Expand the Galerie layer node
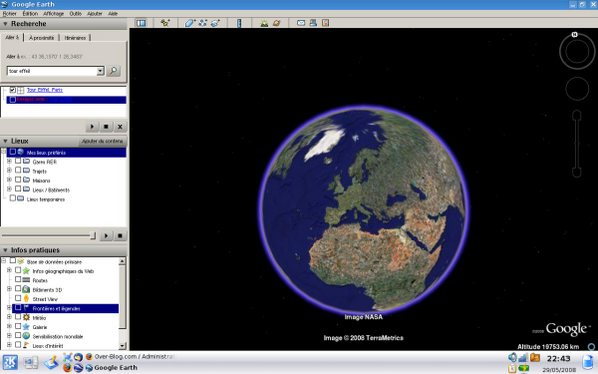This screenshot has width=598, height=374. pyautogui.click(x=9, y=326)
